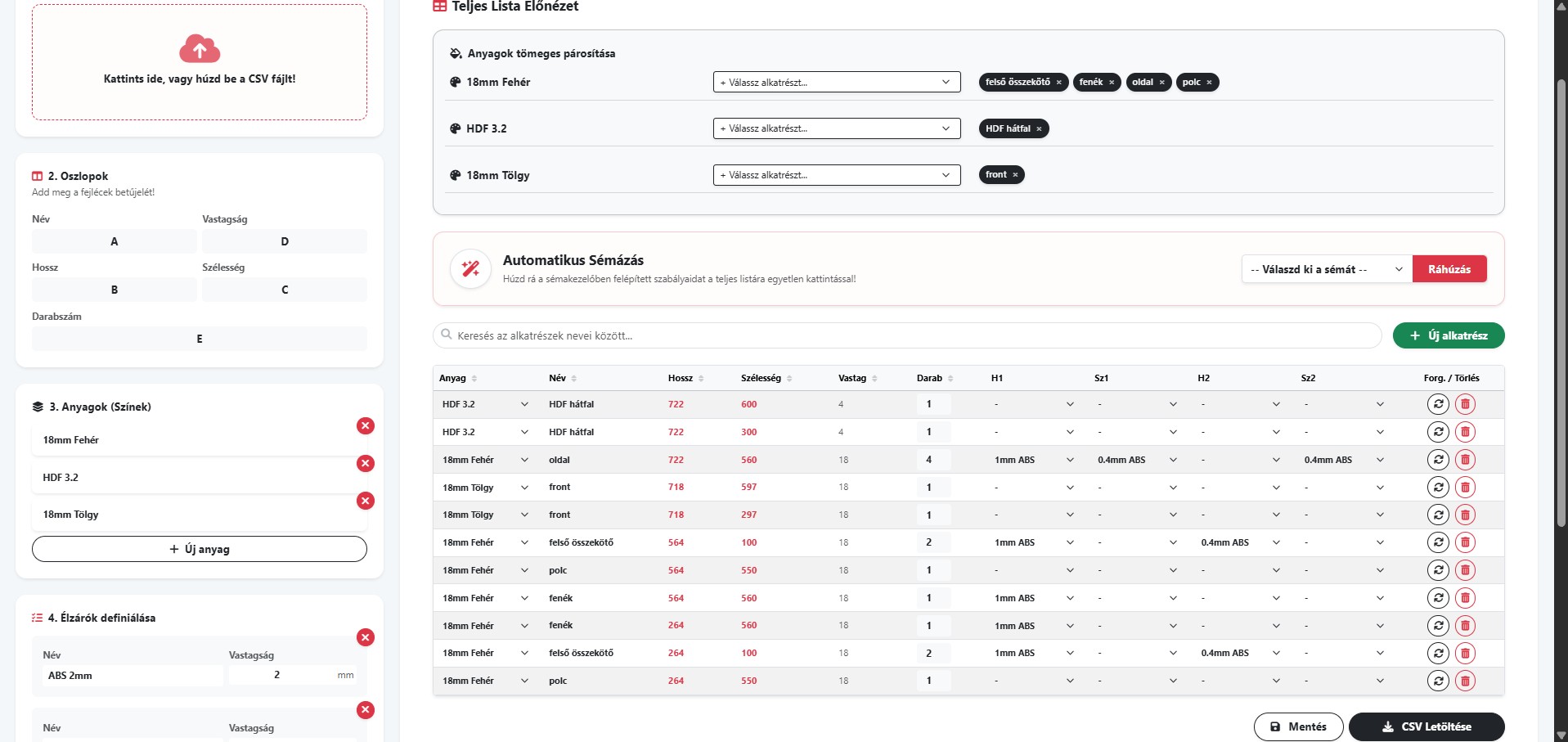
Task: Remove the 'oldal' tag chip
Action: [1161, 83]
